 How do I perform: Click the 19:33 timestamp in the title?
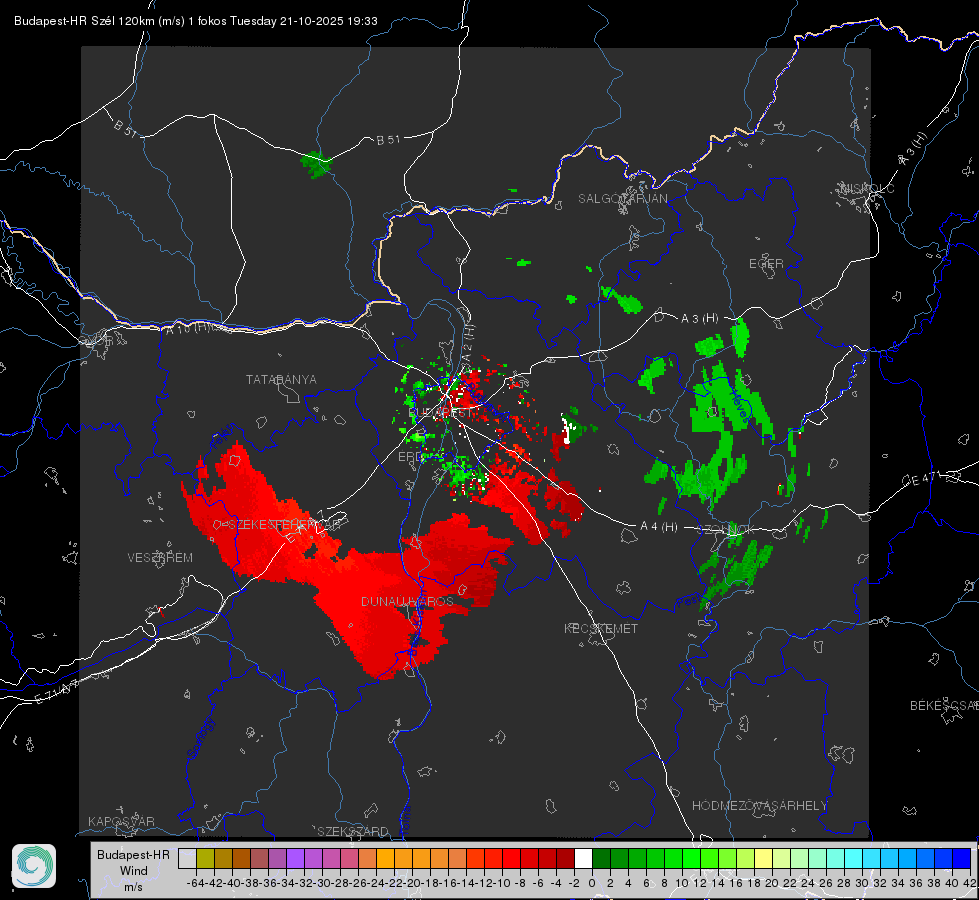click(x=362, y=21)
